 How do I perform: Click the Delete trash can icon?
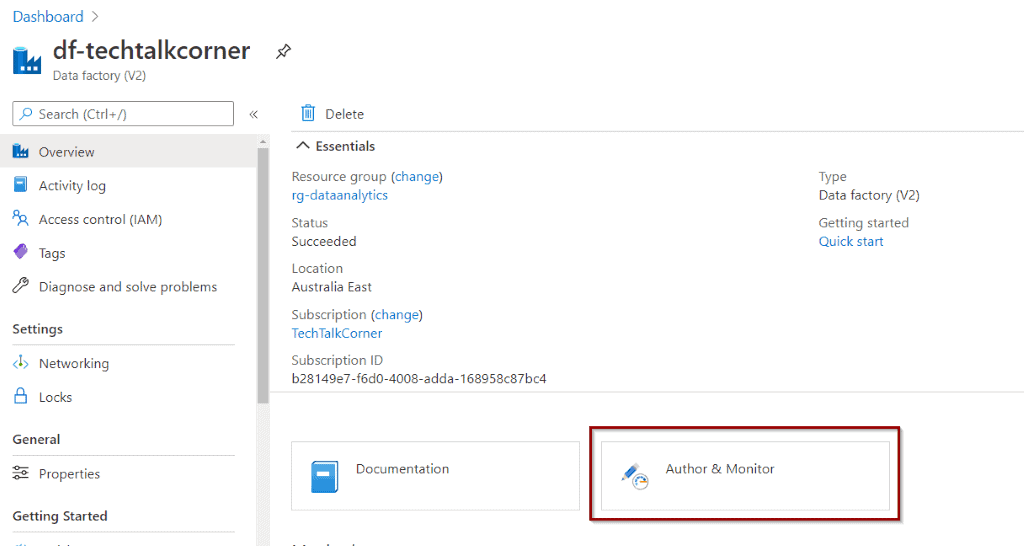[x=308, y=113]
